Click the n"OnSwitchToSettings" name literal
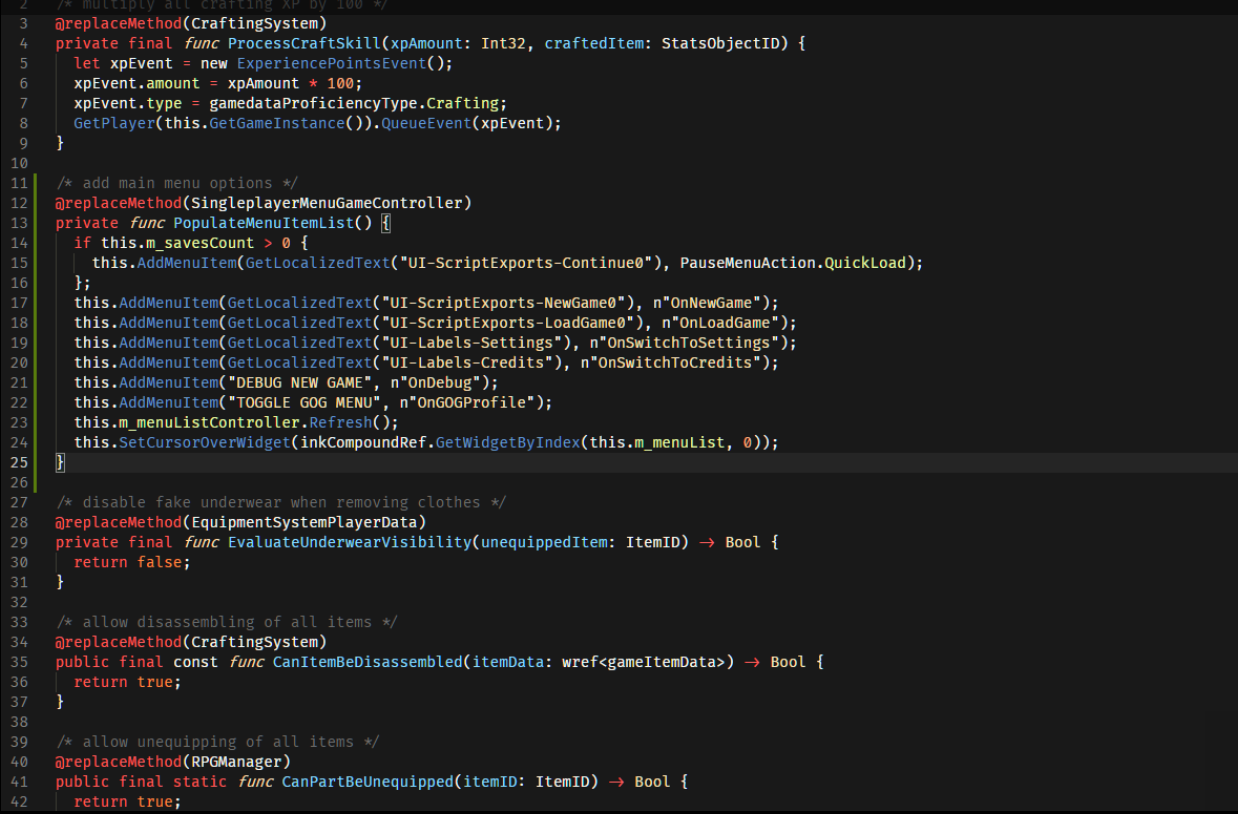This screenshot has height=814, width=1238. (685, 343)
